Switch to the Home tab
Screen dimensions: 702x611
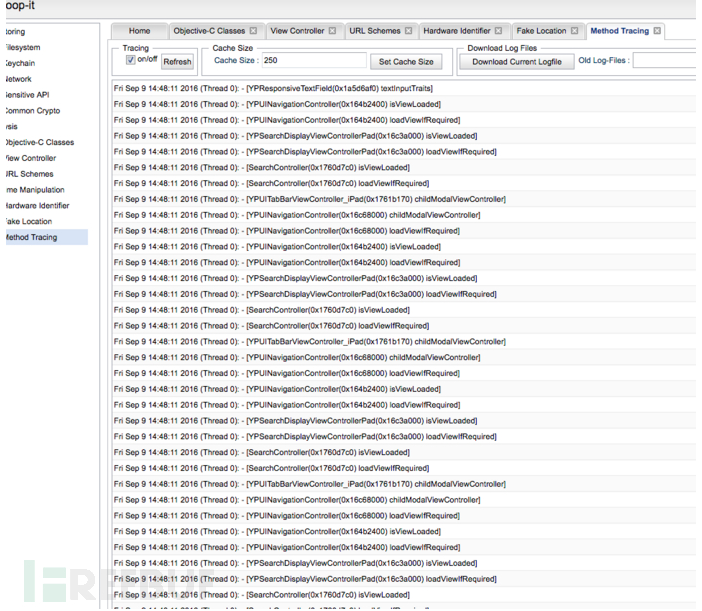click(x=139, y=31)
